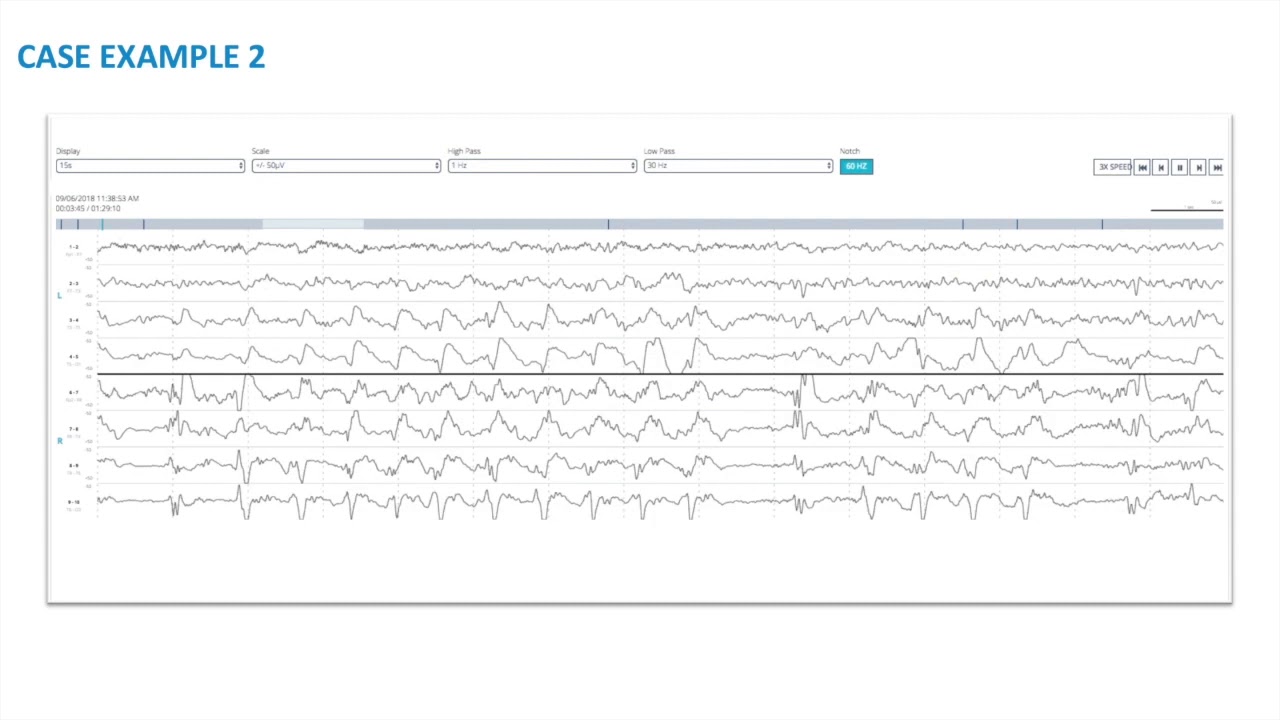
Task: Click the elapsed time text 00:03:45 / 01:29:10
Action: (x=88, y=208)
